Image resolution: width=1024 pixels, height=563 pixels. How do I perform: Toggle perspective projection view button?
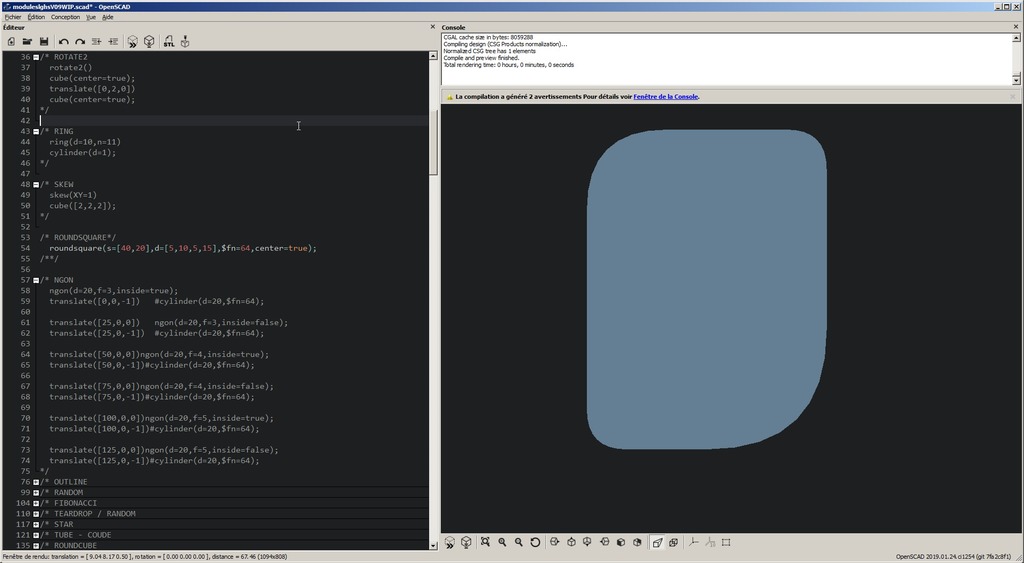point(657,543)
